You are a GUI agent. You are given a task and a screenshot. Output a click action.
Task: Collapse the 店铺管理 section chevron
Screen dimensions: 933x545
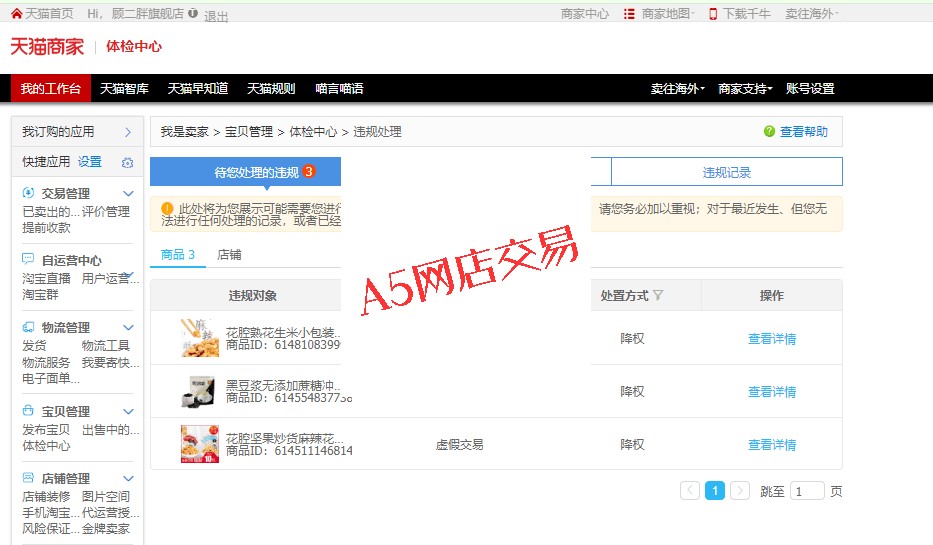[x=129, y=478]
